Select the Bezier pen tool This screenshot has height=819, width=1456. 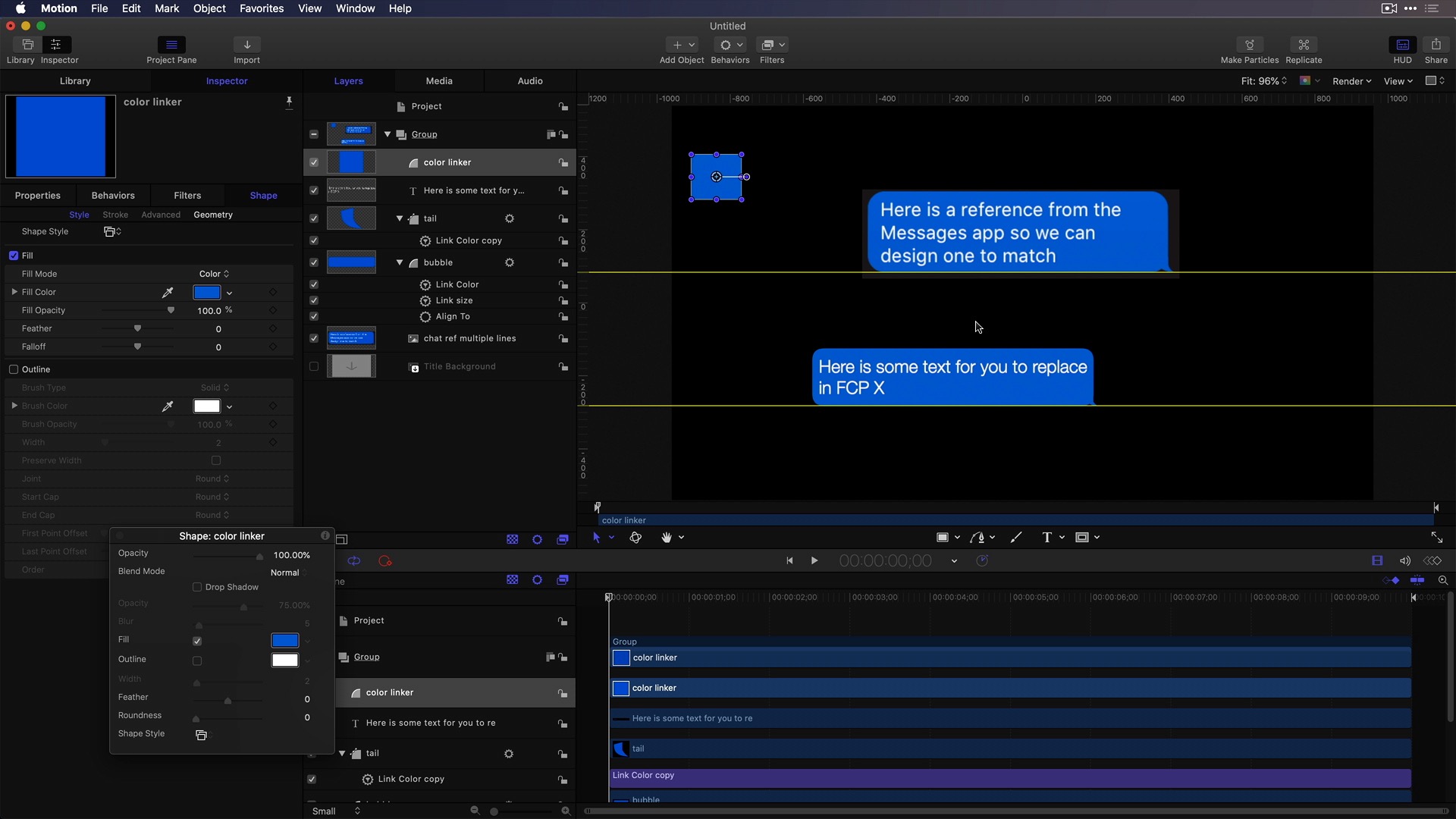(977, 538)
